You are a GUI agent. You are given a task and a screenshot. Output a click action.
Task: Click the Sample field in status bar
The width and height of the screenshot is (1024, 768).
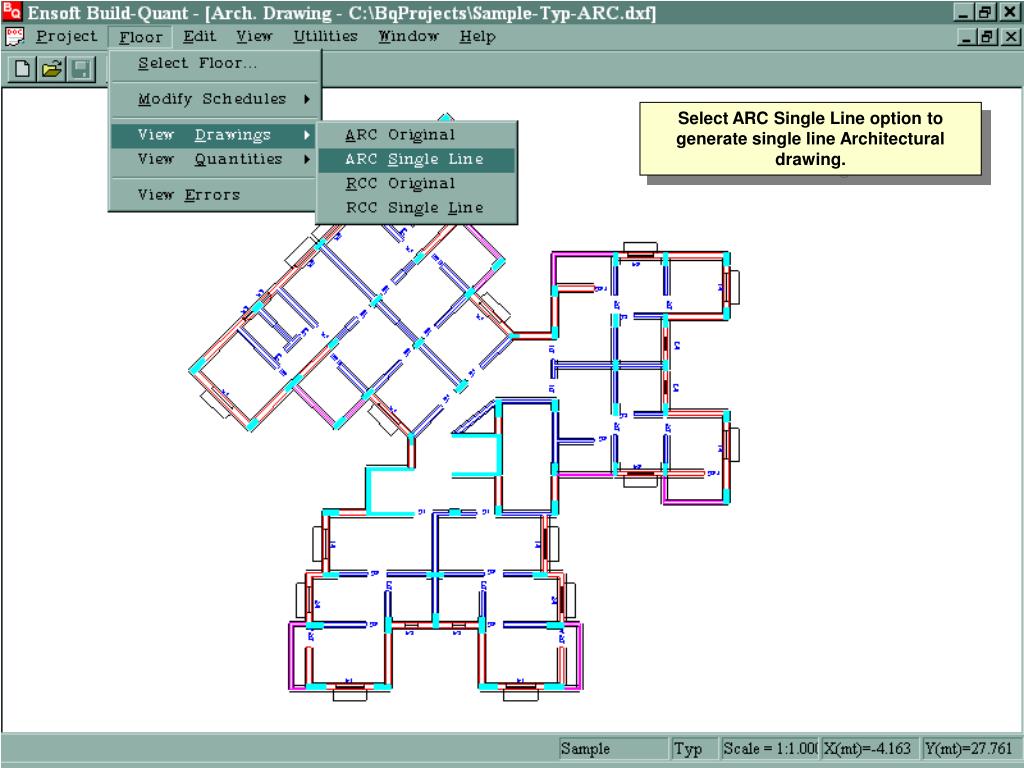click(613, 748)
